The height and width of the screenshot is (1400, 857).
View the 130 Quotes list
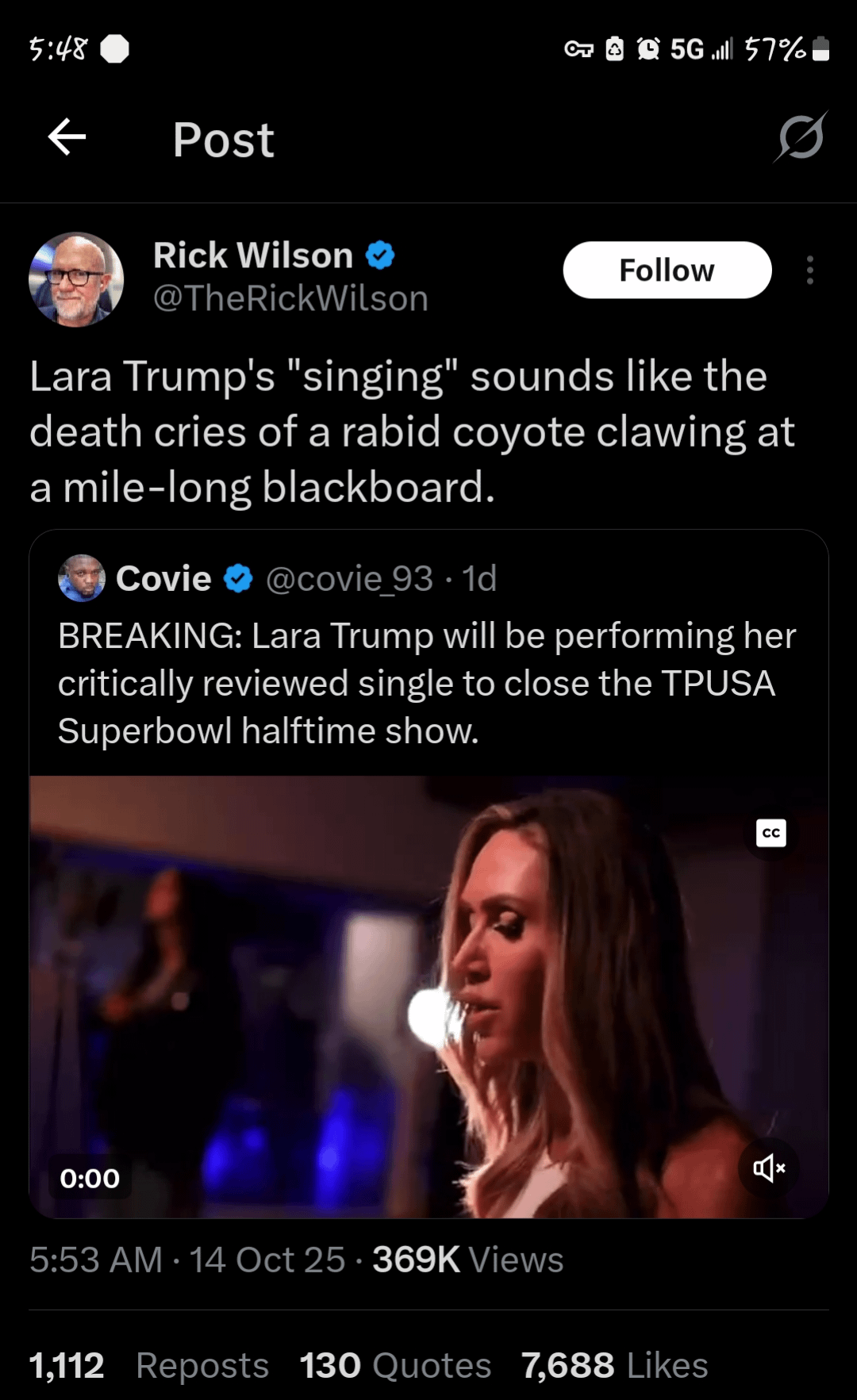tap(395, 1366)
